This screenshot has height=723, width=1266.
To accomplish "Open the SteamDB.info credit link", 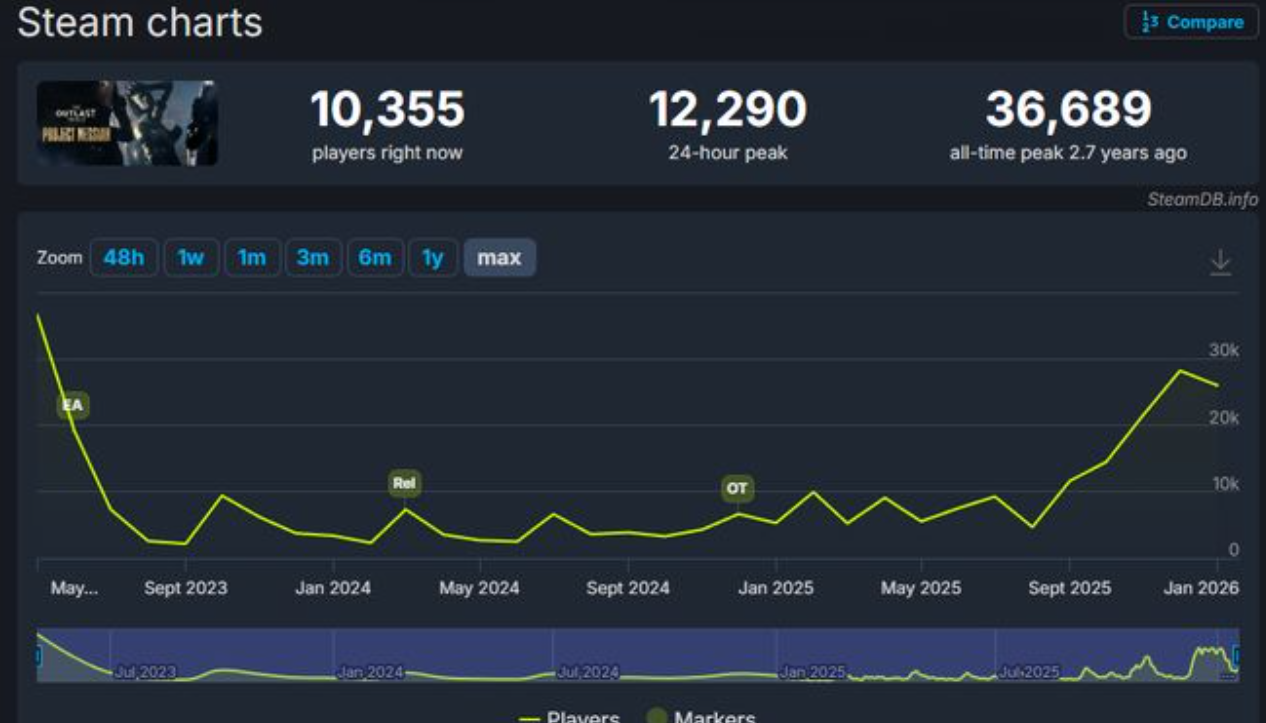I will (x=1202, y=199).
